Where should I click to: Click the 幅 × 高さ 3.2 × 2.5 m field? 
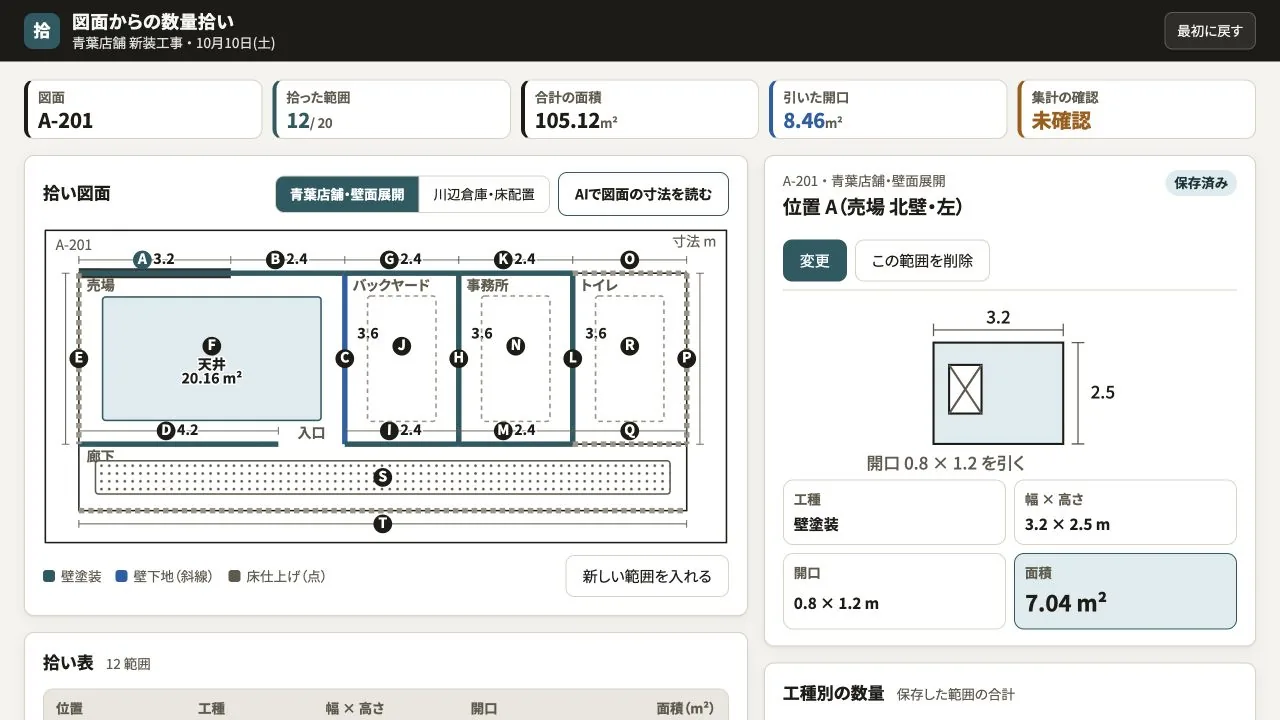coord(1125,512)
